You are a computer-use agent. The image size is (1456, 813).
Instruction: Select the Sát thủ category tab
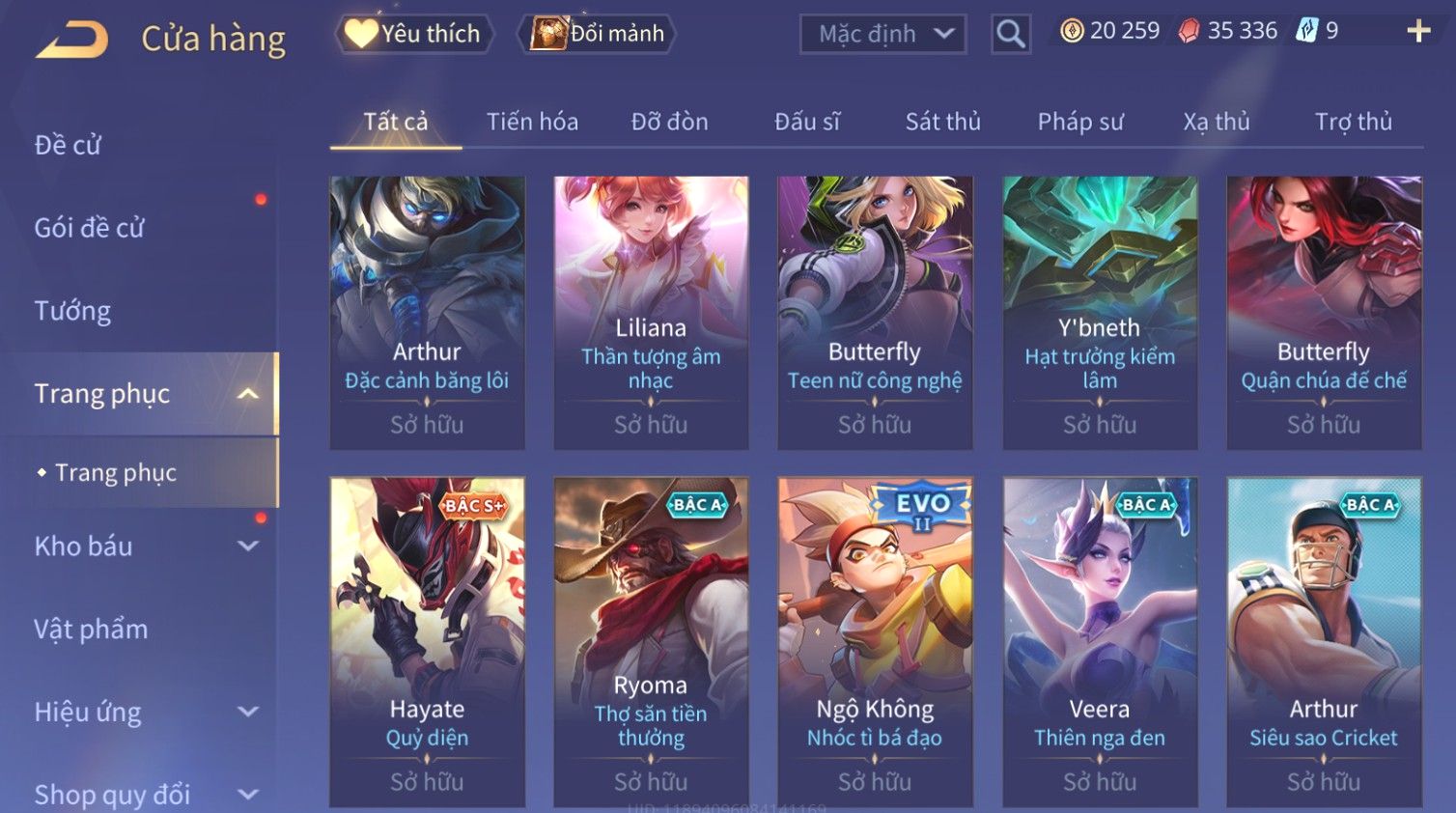[x=942, y=122]
